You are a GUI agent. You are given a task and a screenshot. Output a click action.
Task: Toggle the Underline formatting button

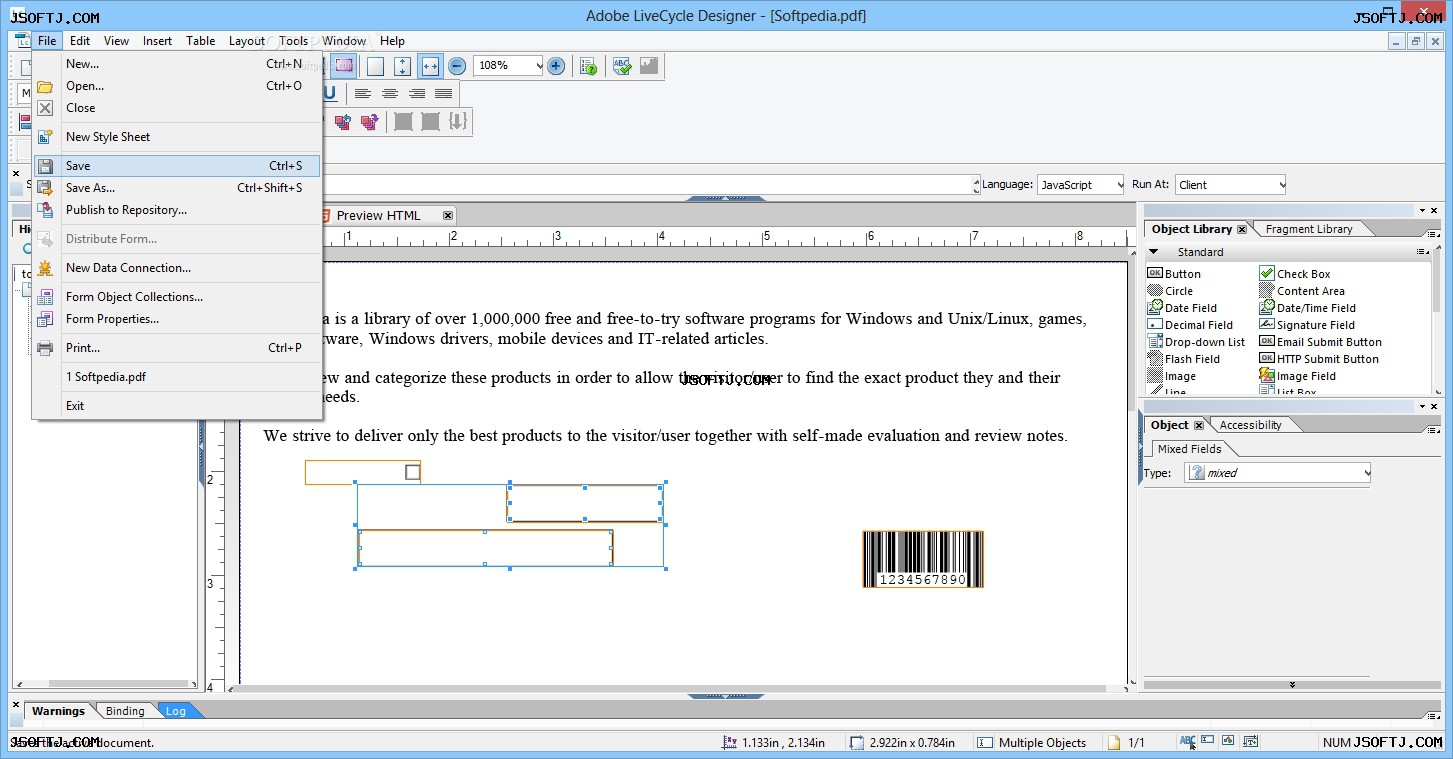pyautogui.click(x=329, y=93)
